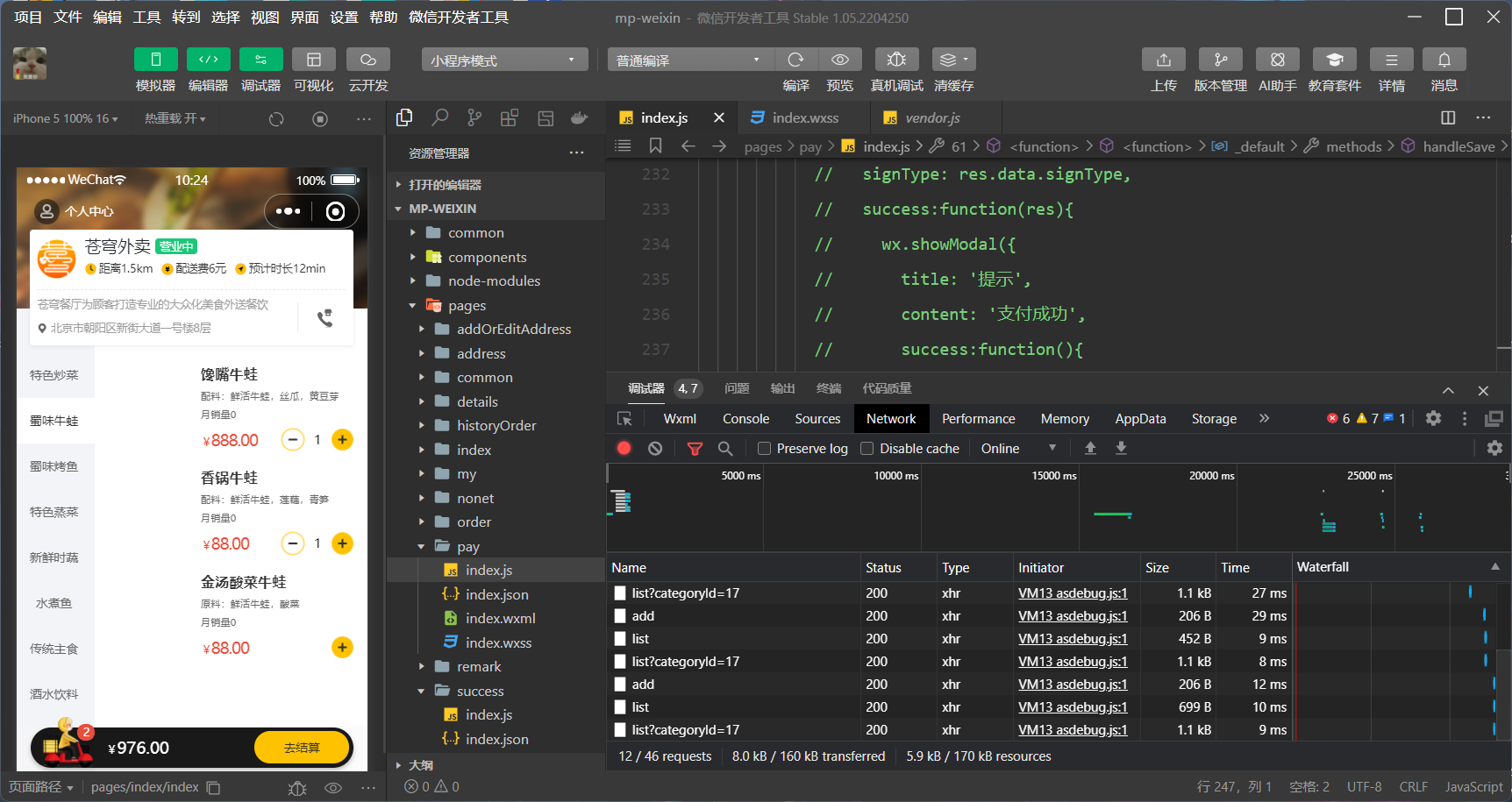Viewport: 1512px width, 802px height.
Task: Refresh the simulator
Action: [276, 118]
